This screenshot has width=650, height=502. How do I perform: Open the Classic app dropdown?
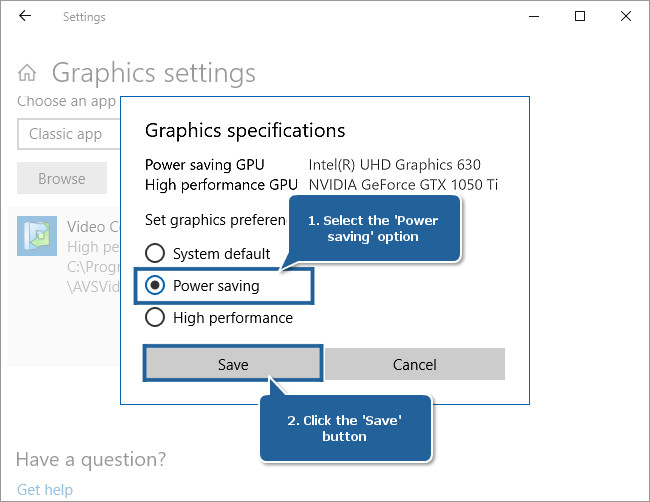click(69, 134)
